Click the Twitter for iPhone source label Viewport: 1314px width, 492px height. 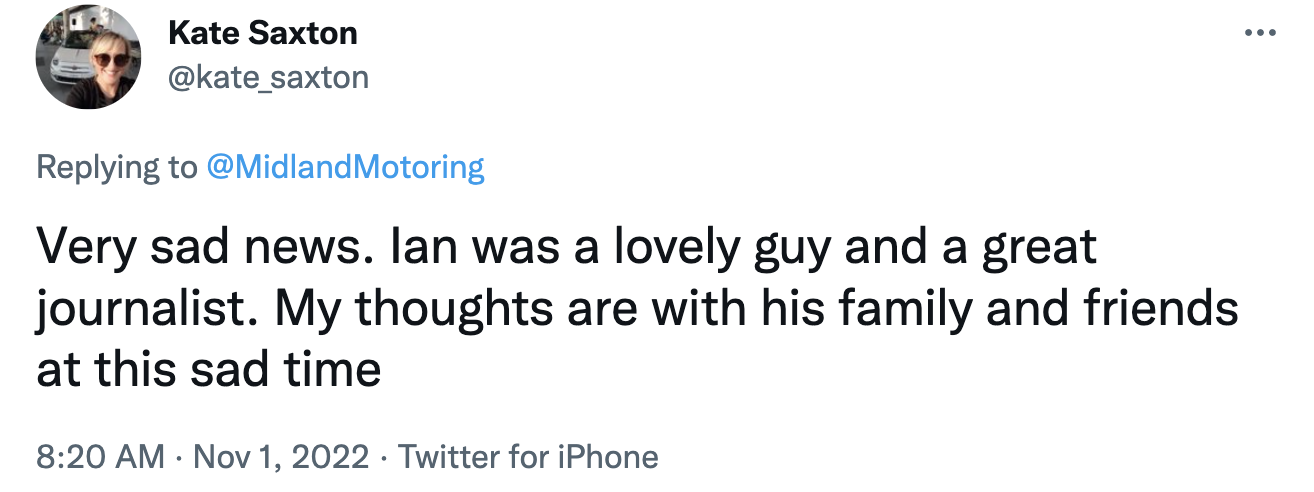[529, 457]
